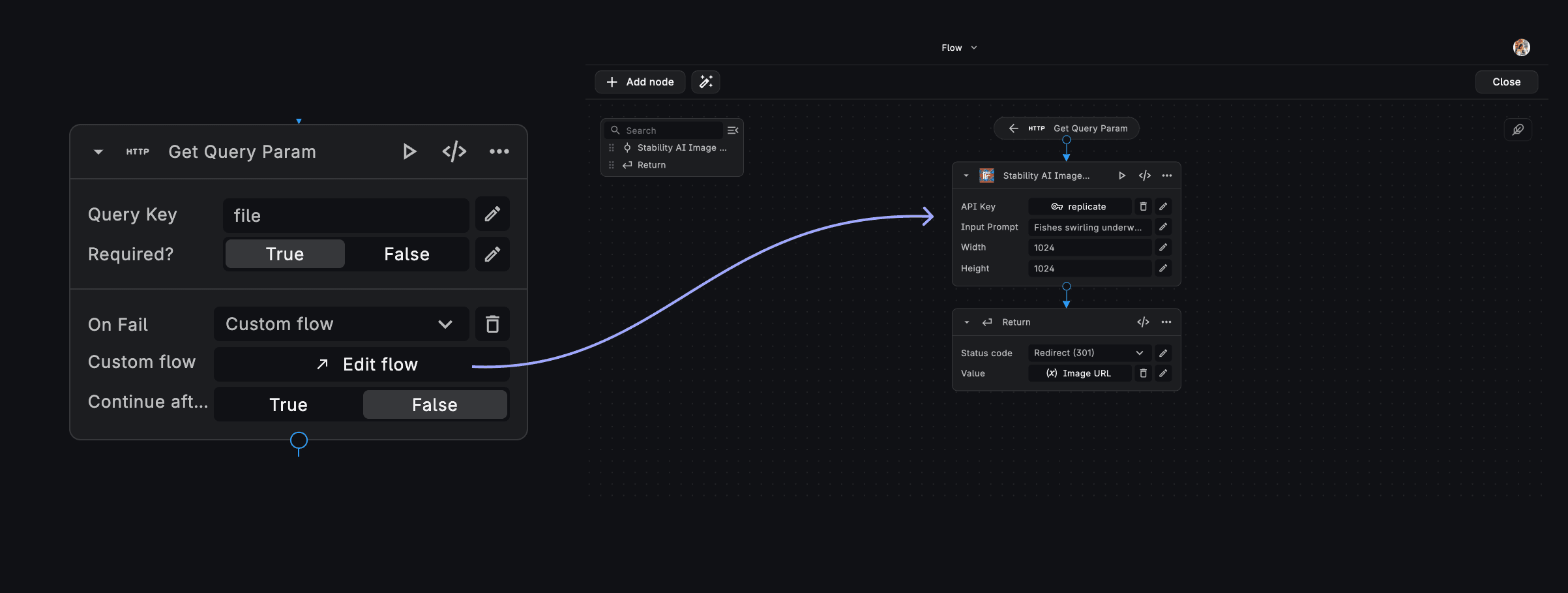Click the magic wand AI button

coord(705,82)
